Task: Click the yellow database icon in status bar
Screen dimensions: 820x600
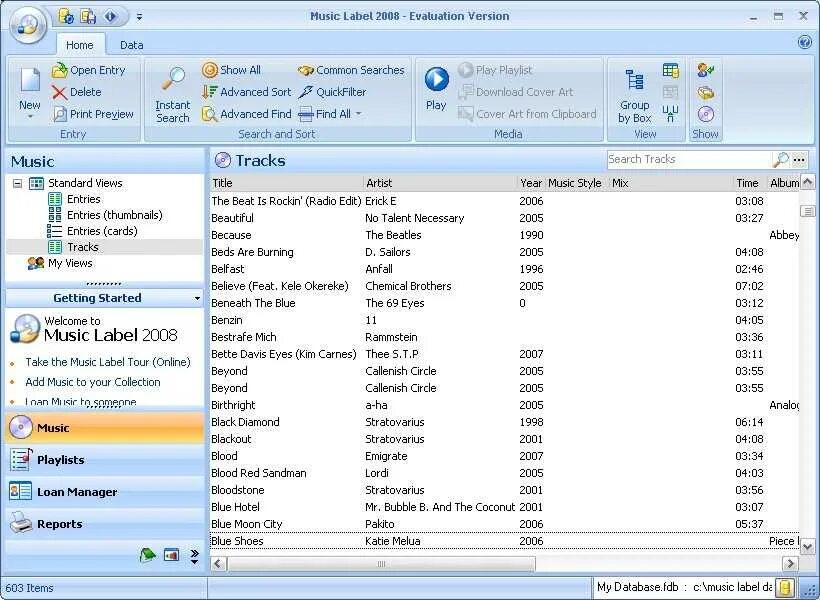Action: point(784,587)
